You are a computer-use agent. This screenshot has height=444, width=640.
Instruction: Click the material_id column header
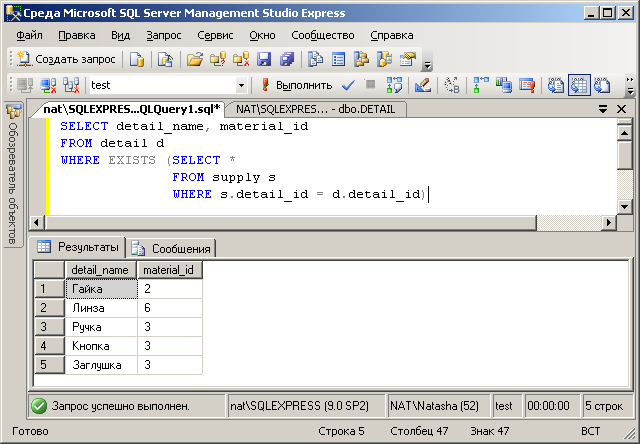(x=170, y=270)
